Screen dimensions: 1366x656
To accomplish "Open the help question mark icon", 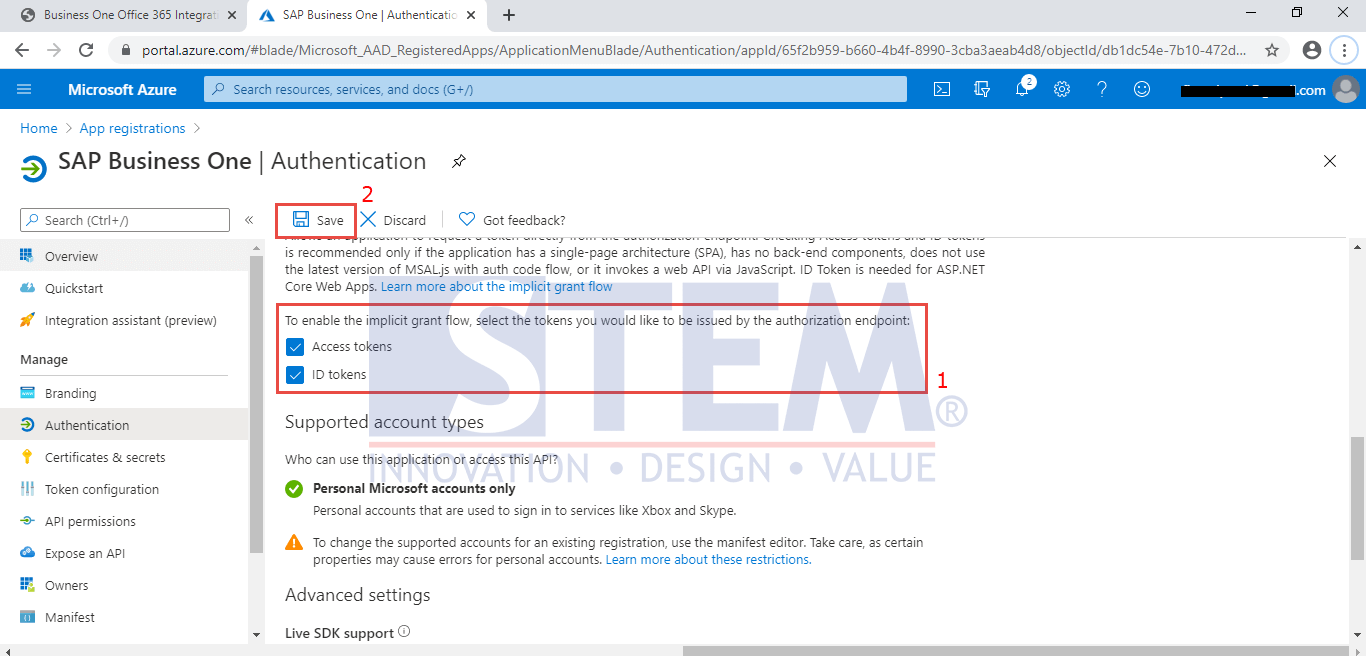I will (x=1102, y=89).
